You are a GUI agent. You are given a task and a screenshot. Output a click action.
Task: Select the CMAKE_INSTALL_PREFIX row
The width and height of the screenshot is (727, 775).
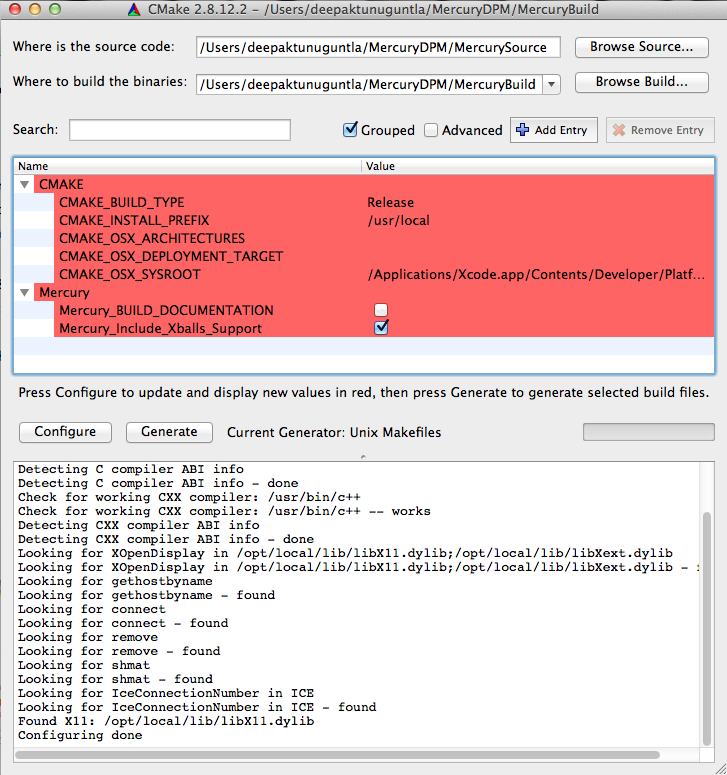pyautogui.click(x=364, y=220)
